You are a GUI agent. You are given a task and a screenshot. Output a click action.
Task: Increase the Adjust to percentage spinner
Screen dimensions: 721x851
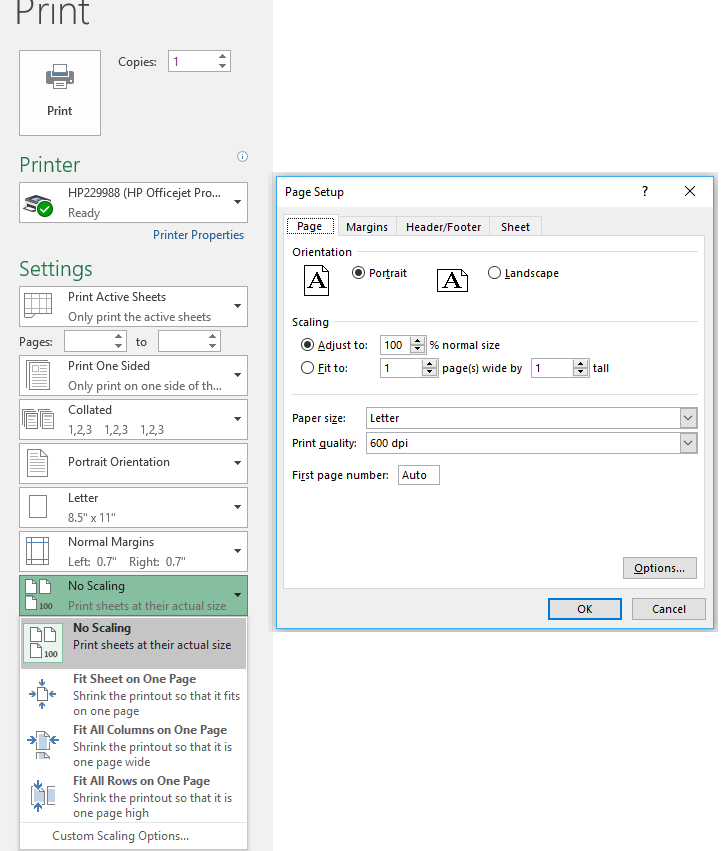coord(419,340)
